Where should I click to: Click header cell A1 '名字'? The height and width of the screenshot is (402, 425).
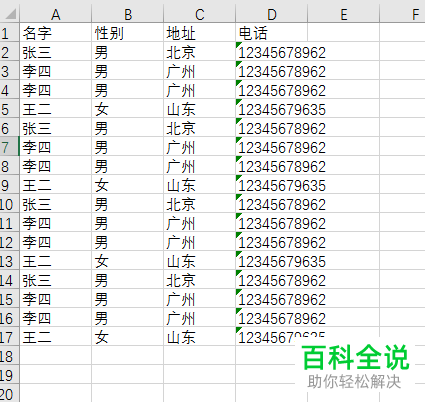[x=55, y=33]
